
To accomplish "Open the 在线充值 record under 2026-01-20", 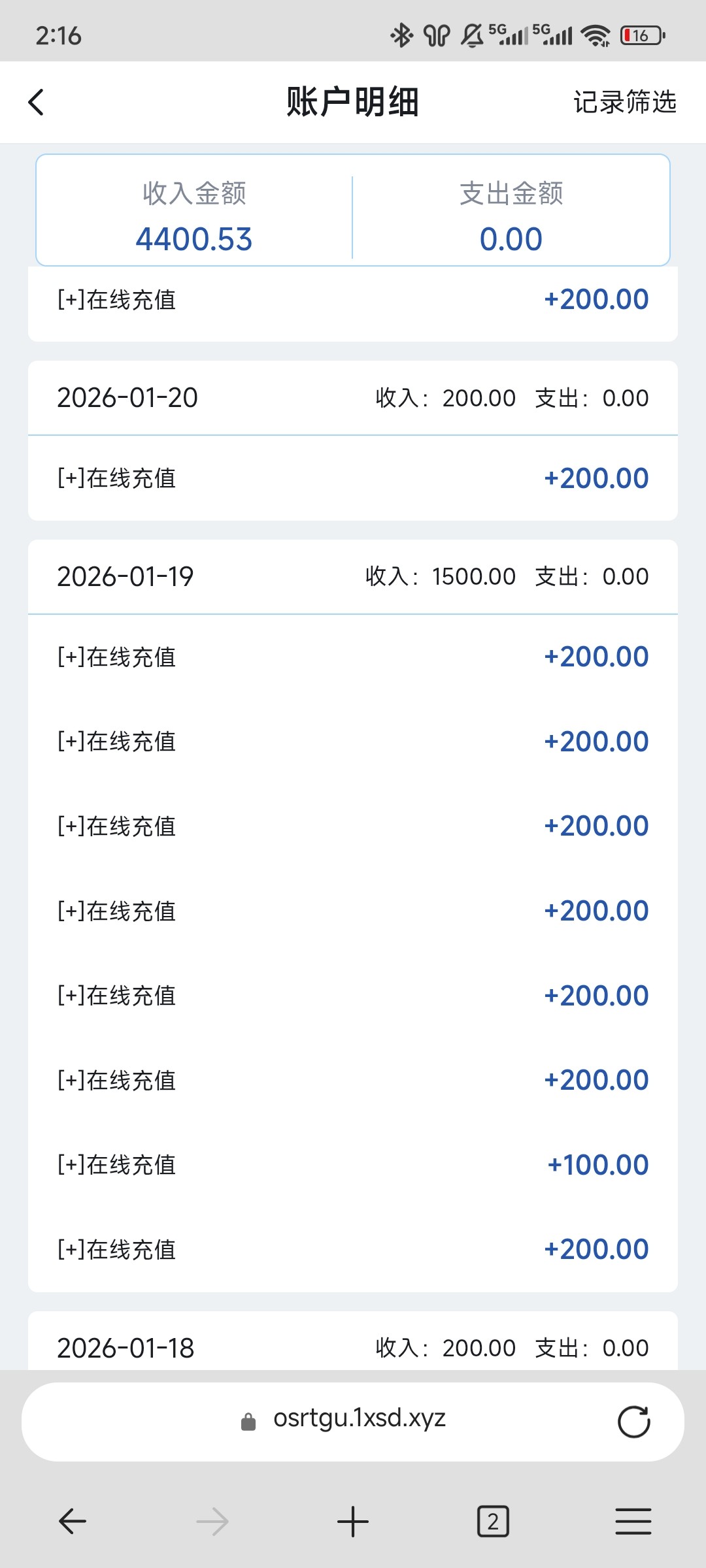I will click(x=353, y=478).
